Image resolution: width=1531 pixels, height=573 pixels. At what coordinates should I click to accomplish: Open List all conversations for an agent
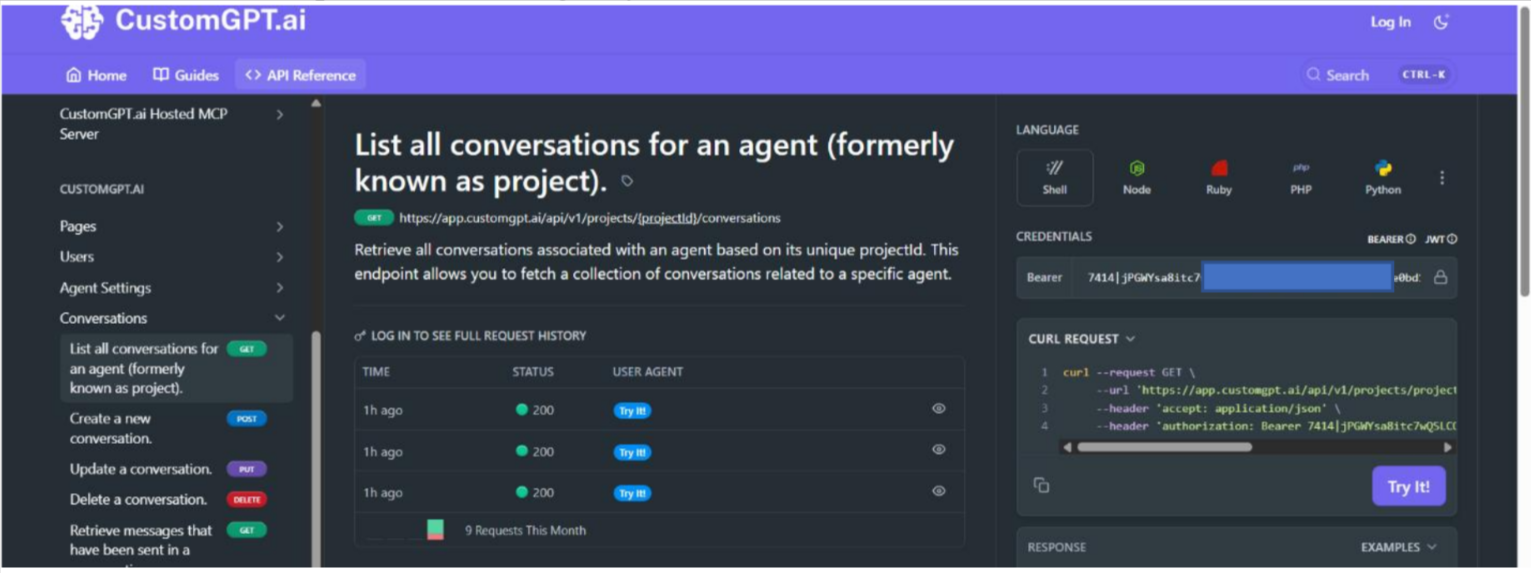pos(176,368)
